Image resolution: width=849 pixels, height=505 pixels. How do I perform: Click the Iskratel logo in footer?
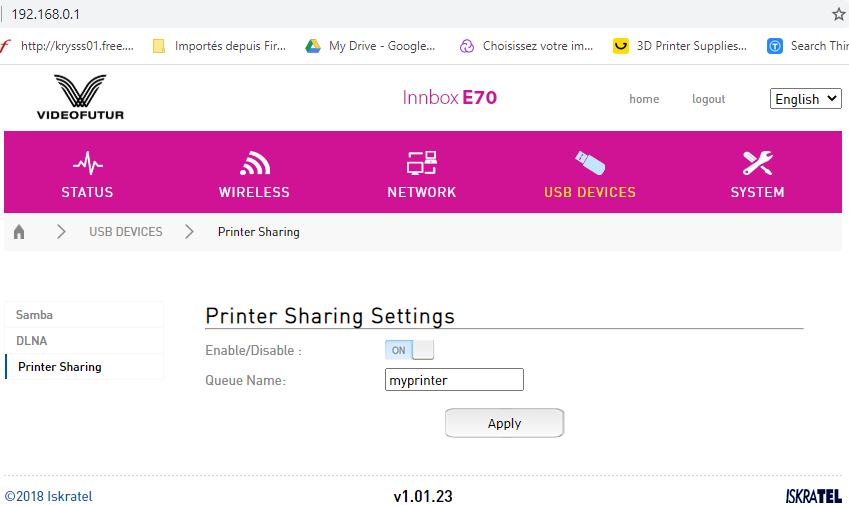tap(814, 496)
